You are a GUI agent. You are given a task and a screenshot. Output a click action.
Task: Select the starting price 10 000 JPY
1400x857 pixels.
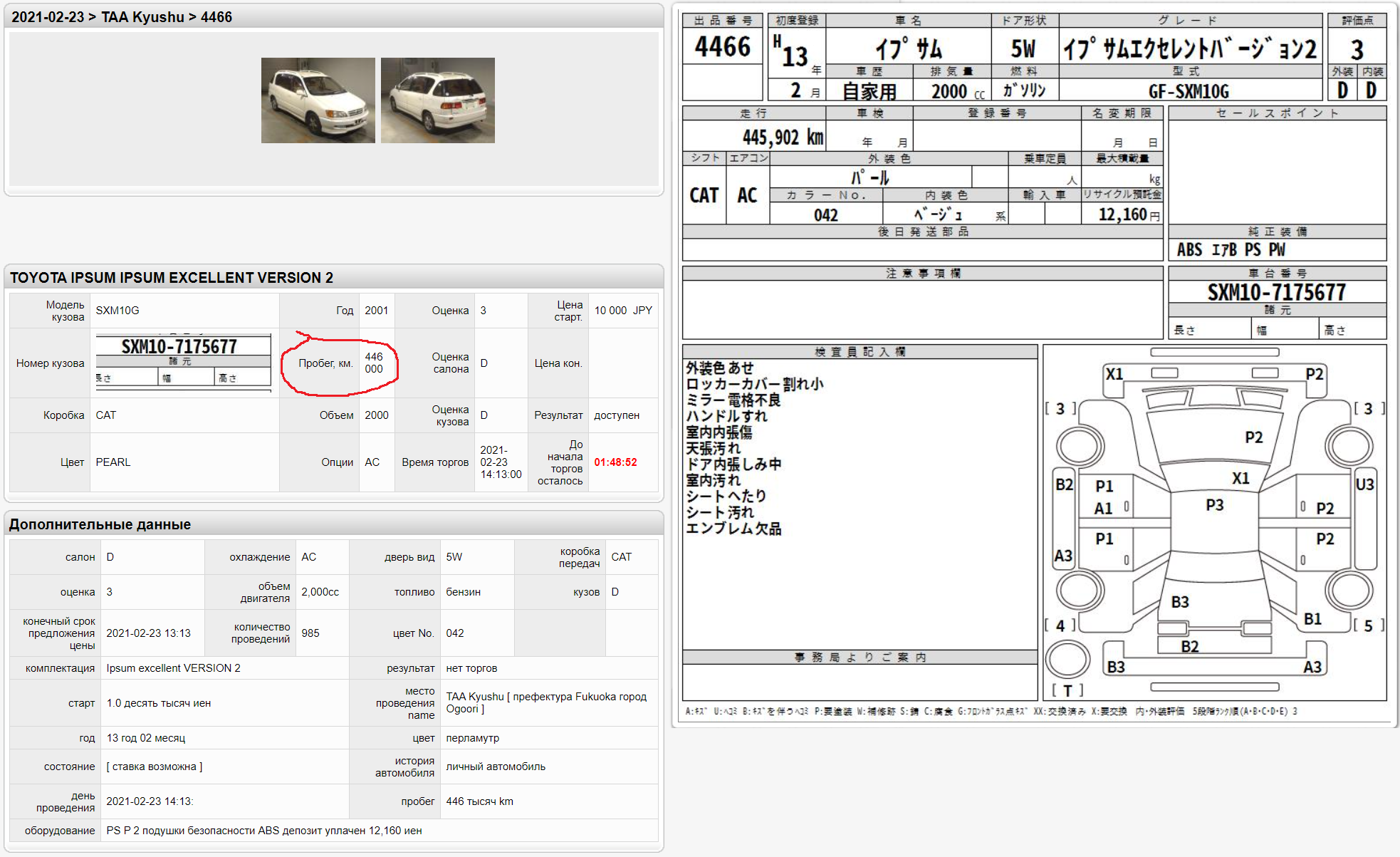[x=623, y=311]
